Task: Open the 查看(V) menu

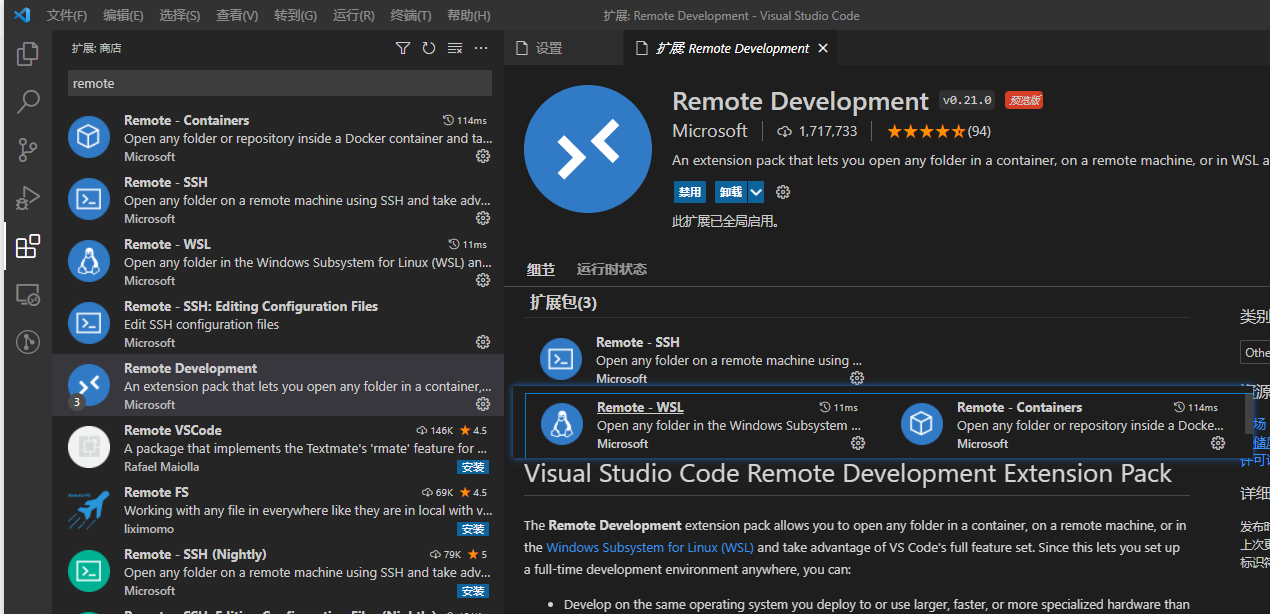Action: point(237,15)
